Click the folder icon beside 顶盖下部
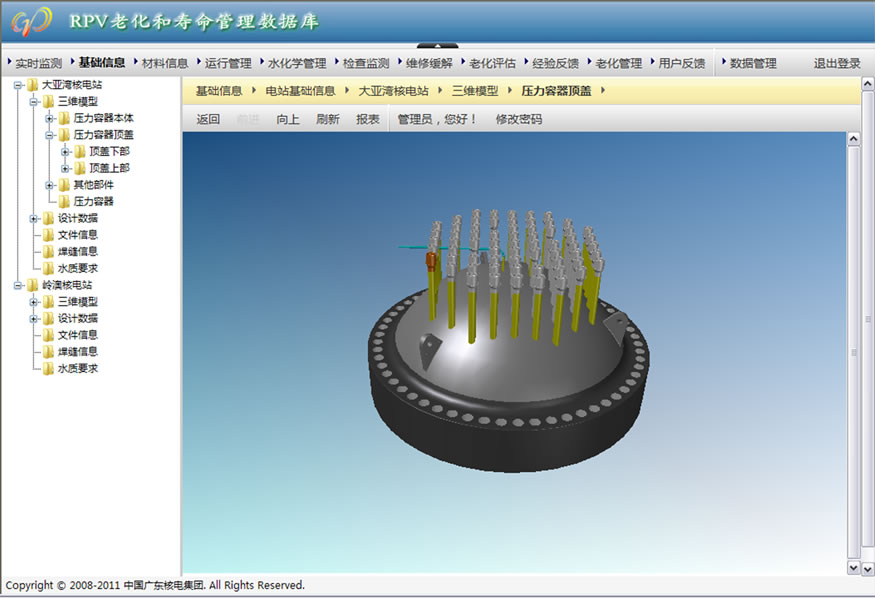 [80, 152]
